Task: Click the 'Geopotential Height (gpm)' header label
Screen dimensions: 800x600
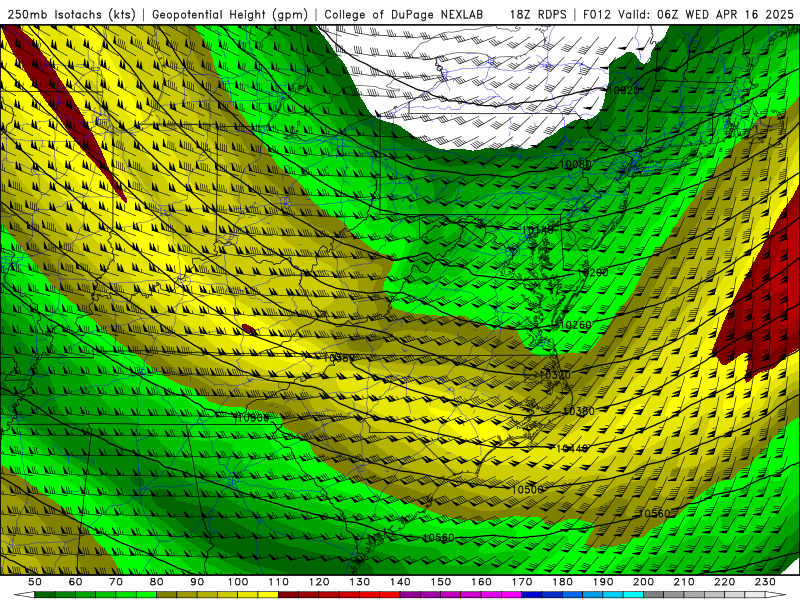Action: pyautogui.click(x=230, y=14)
